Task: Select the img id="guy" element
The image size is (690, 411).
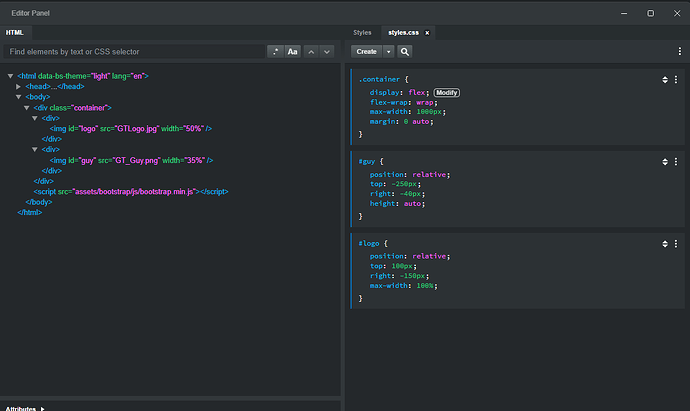Action: click(131, 160)
